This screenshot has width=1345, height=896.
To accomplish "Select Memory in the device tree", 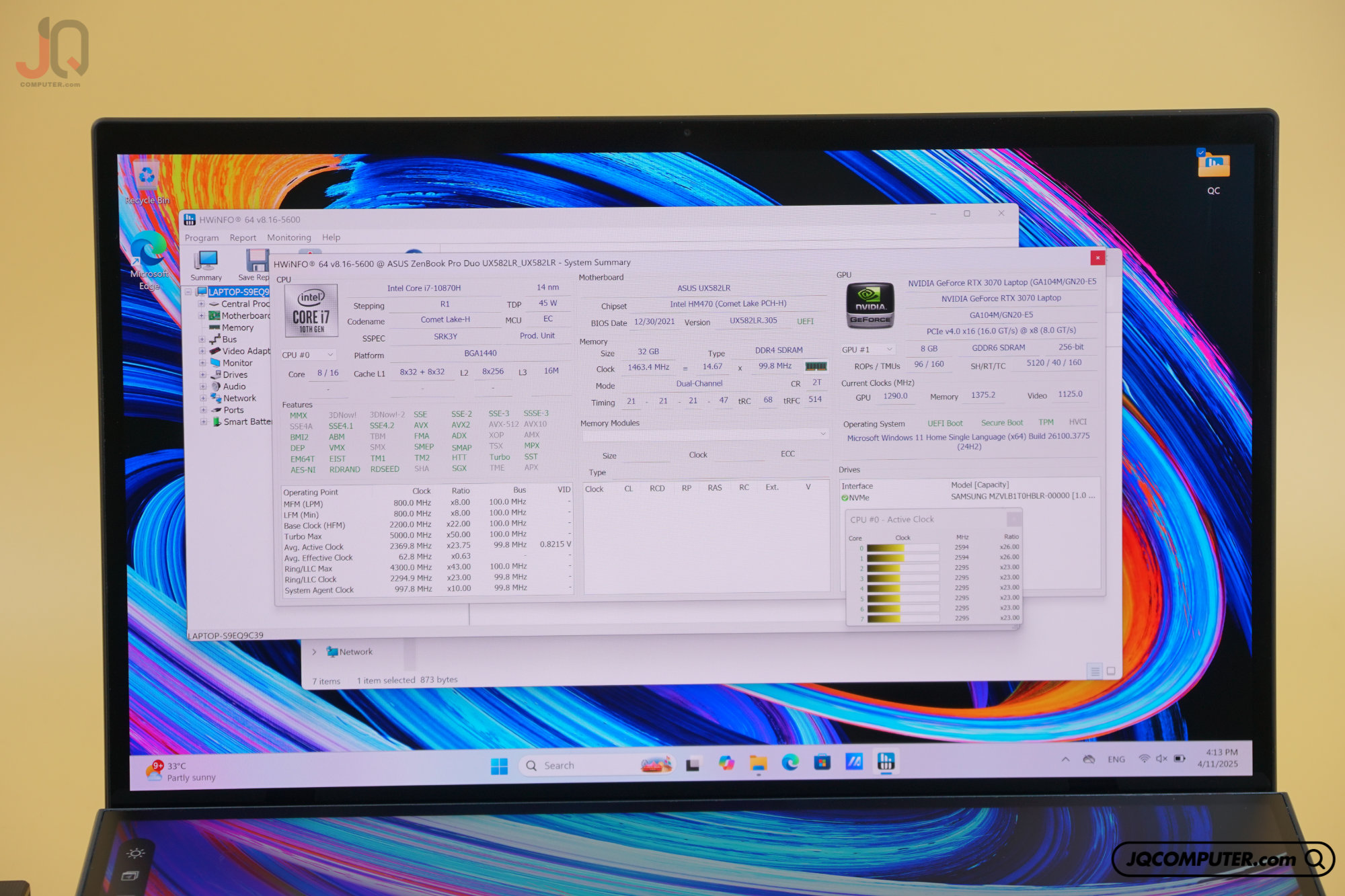I will tap(237, 328).
